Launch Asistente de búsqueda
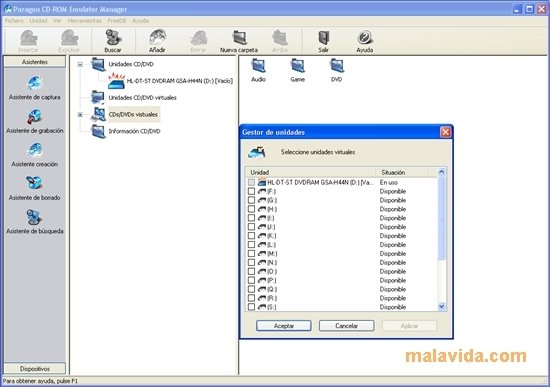Screen dimensions: 550x387 34,222
